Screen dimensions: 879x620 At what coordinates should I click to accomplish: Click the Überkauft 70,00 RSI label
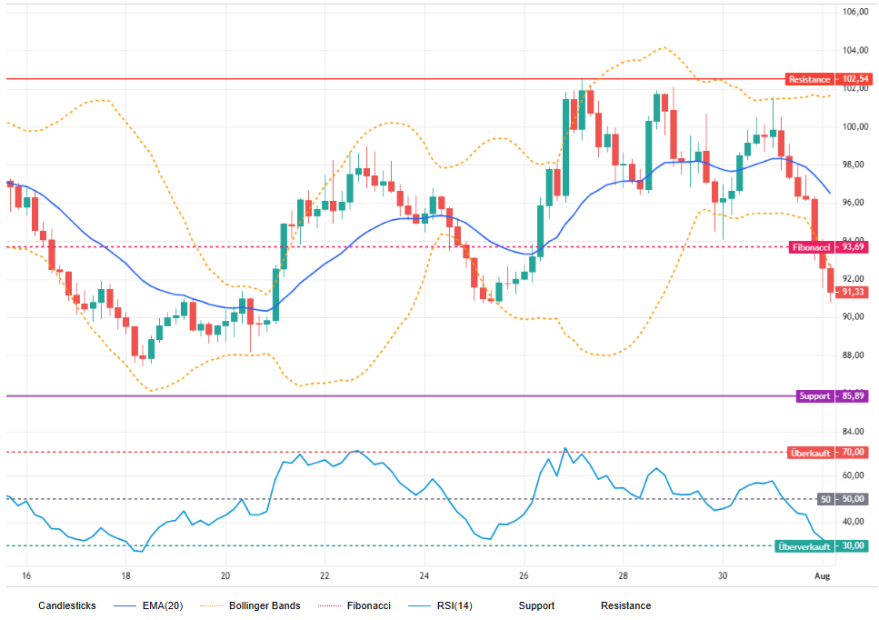coord(829,452)
